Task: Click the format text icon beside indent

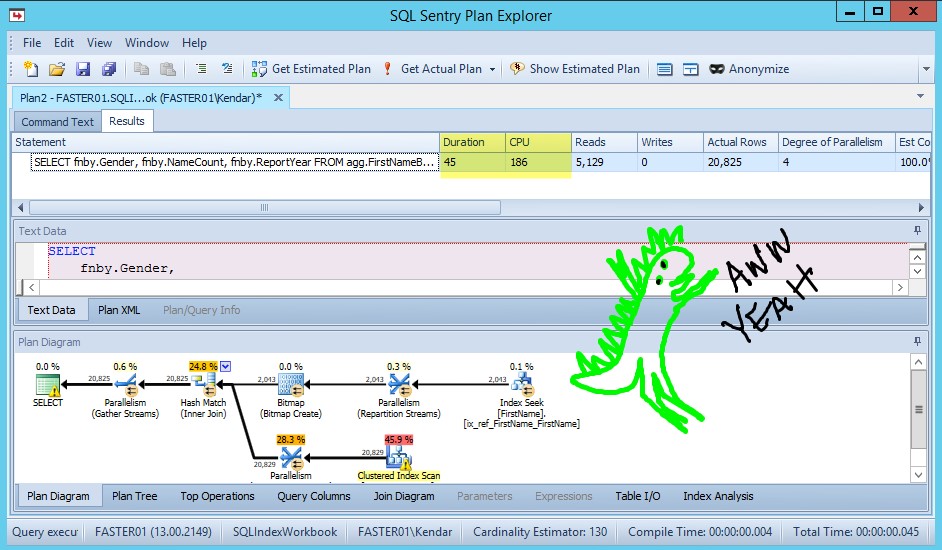Action: click(227, 69)
